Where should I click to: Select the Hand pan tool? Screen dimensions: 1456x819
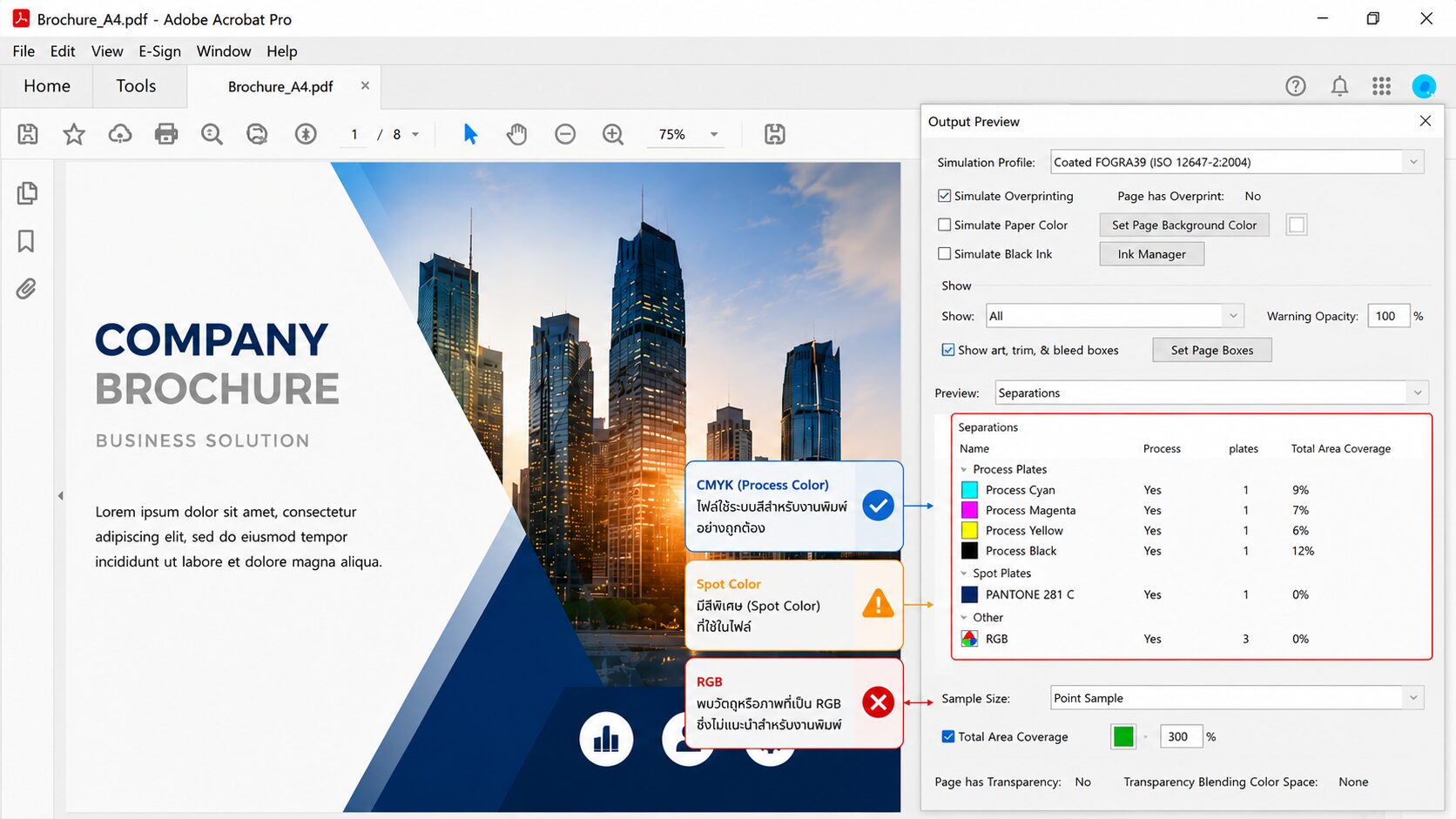click(517, 134)
